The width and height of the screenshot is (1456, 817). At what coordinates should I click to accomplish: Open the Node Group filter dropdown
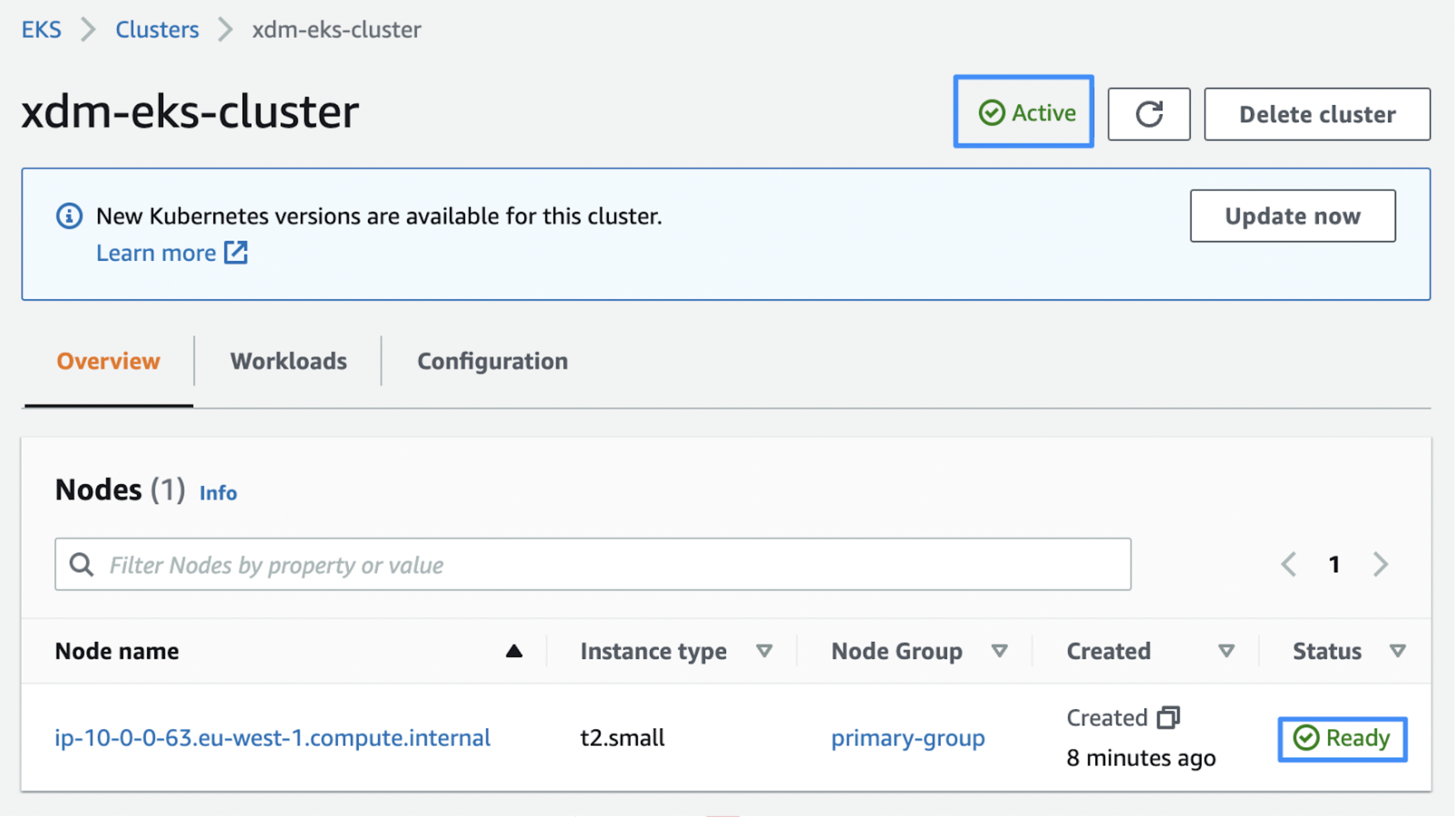coord(999,651)
